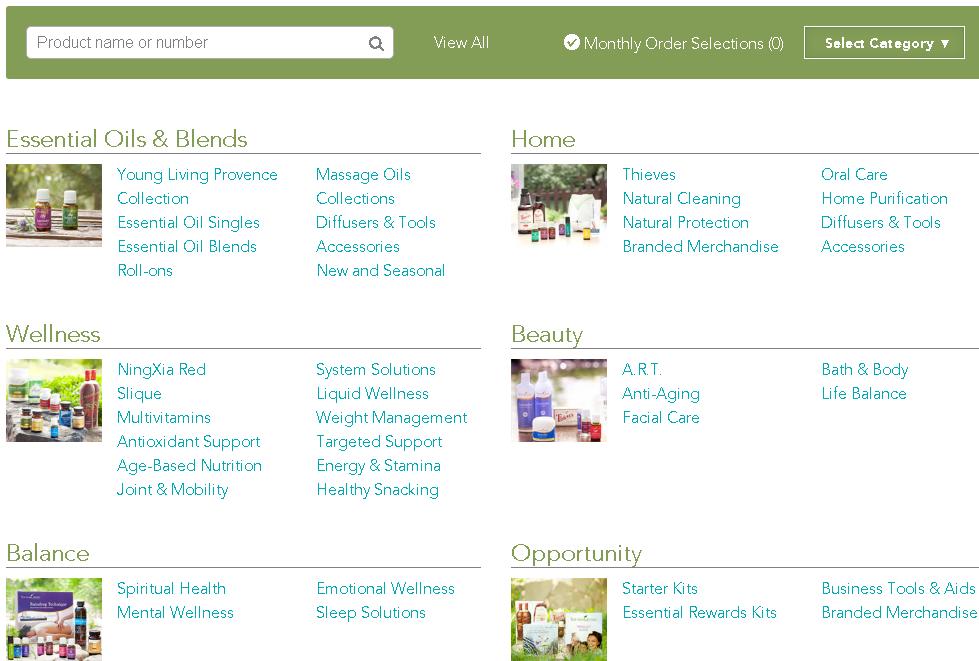The width and height of the screenshot is (979, 661).
Task: Open Branded Merchandise under Home
Action: coord(700,247)
